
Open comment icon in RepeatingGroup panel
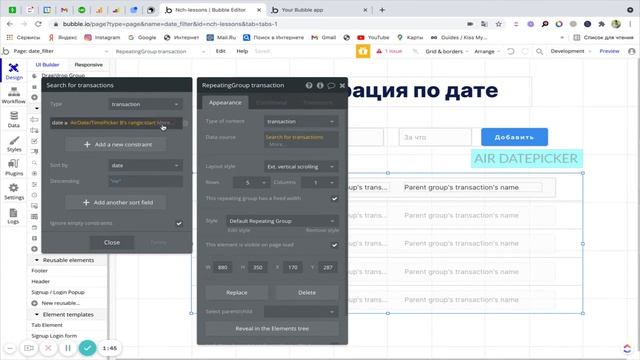coord(331,85)
